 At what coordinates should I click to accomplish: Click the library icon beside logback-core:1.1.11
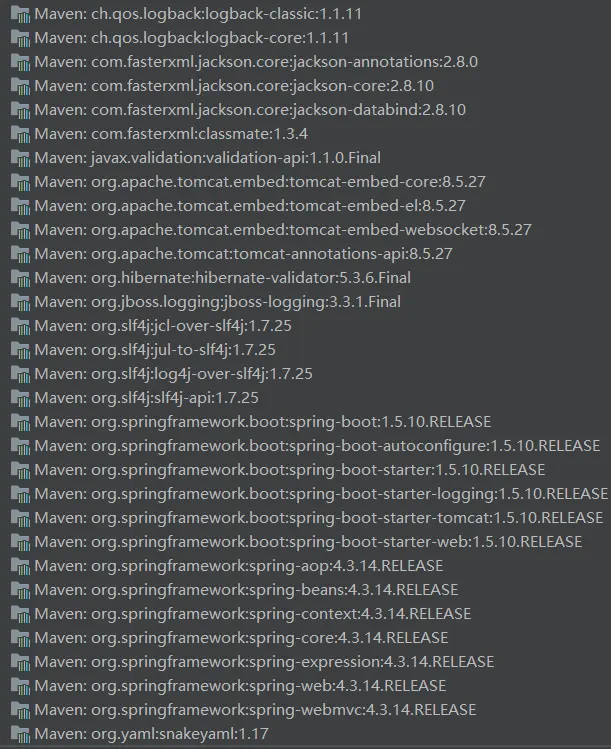tap(20, 38)
